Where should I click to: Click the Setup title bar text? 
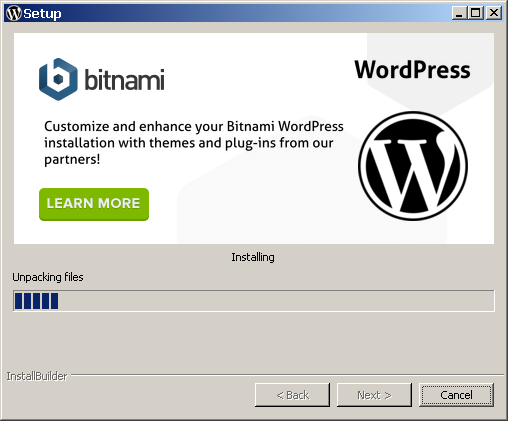click(x=42, y=14)
